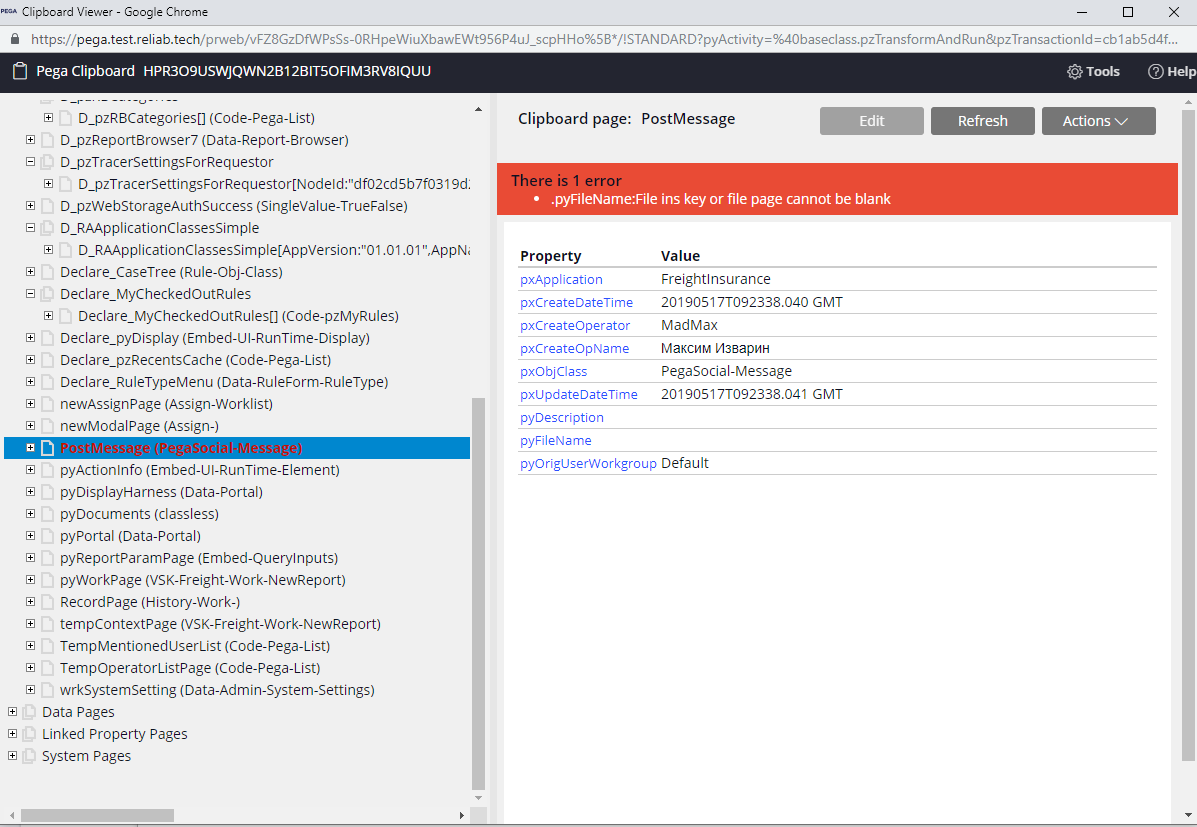The height and width of the screenshot is (827, 1197).
Task: Maximize the Clipboard Viewer Chrome window
Action: 1128,12
